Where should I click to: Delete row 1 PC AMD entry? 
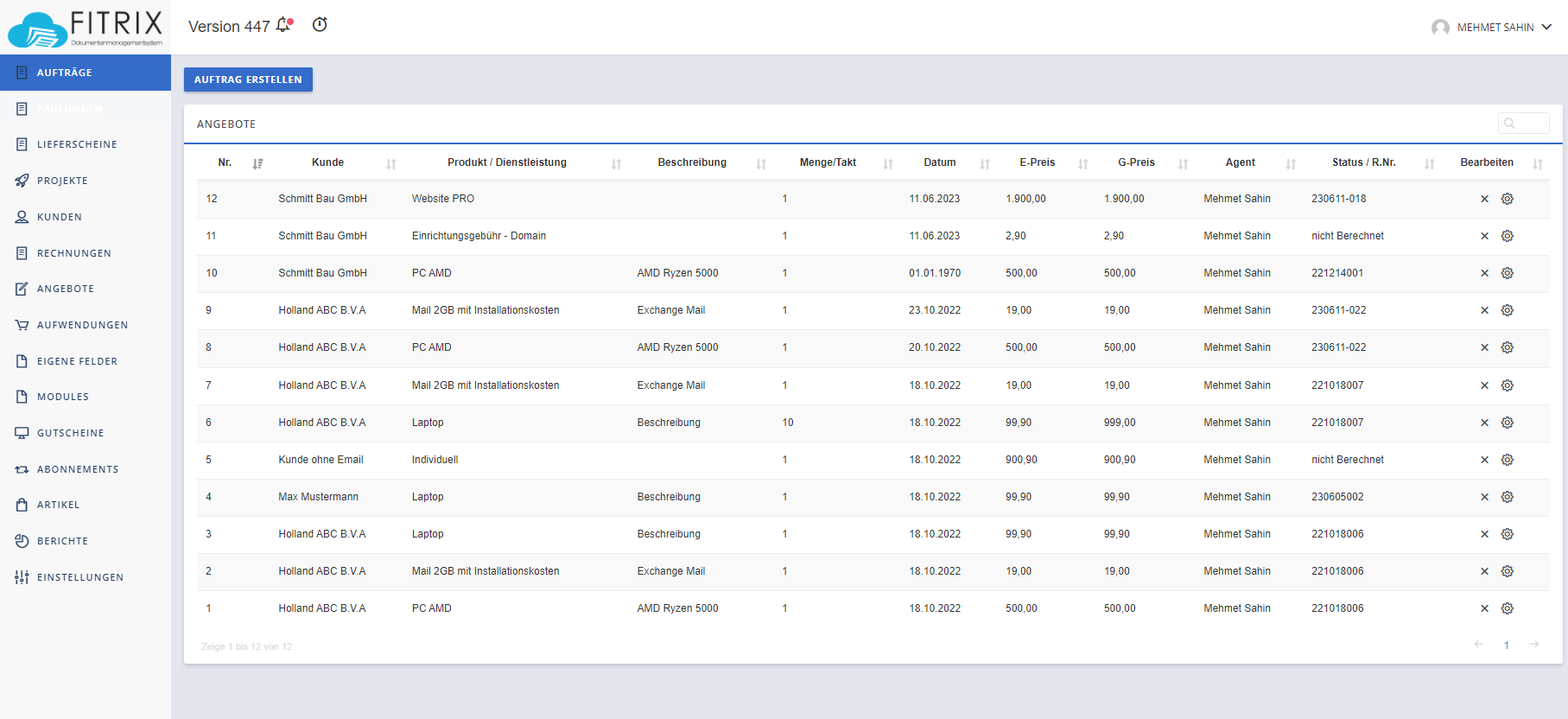point(1484,608)
